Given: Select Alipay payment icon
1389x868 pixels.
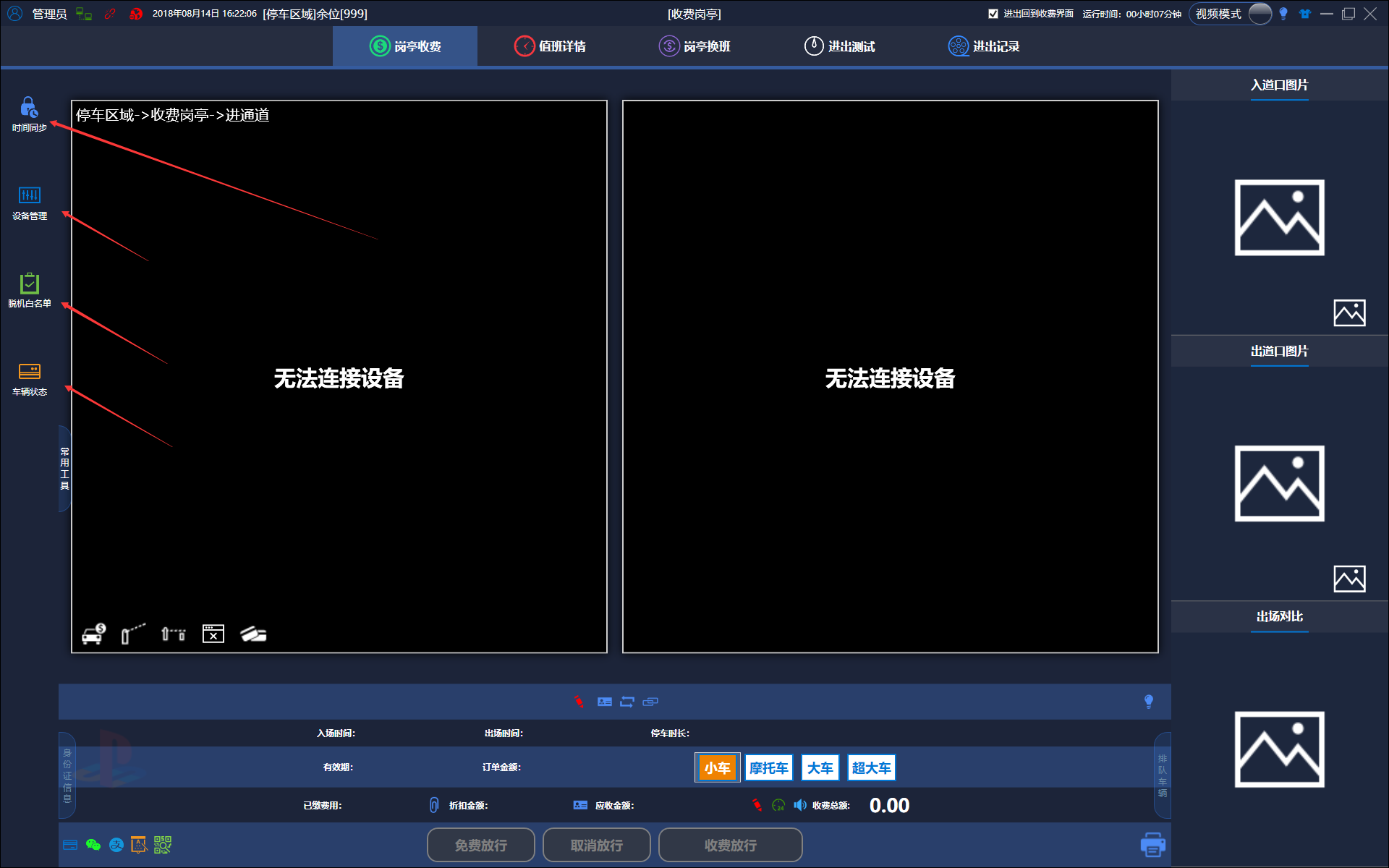Looking at the screenshot, I should 116,845.
